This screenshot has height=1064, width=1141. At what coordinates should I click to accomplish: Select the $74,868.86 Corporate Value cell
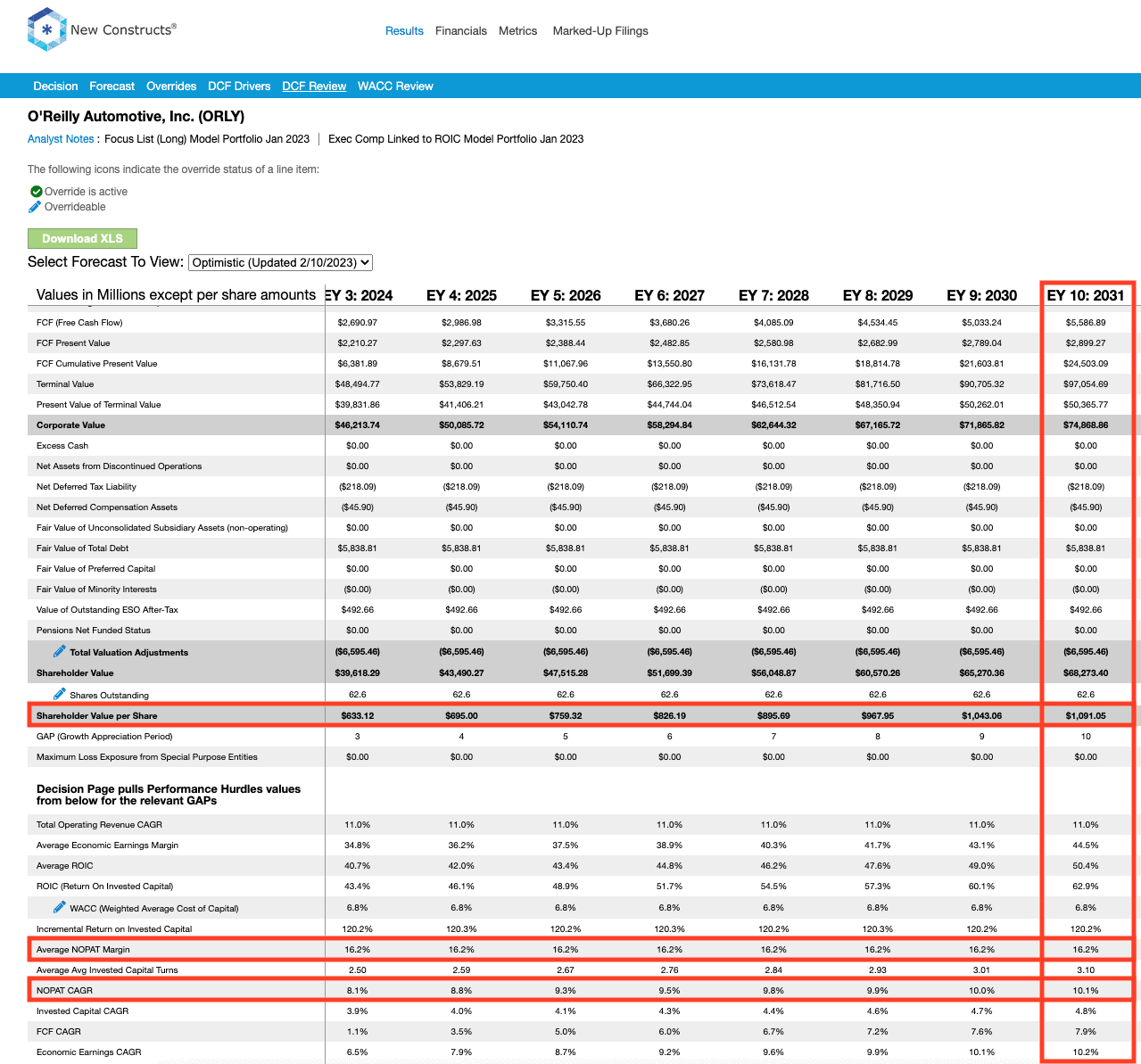coord(1086,425)
